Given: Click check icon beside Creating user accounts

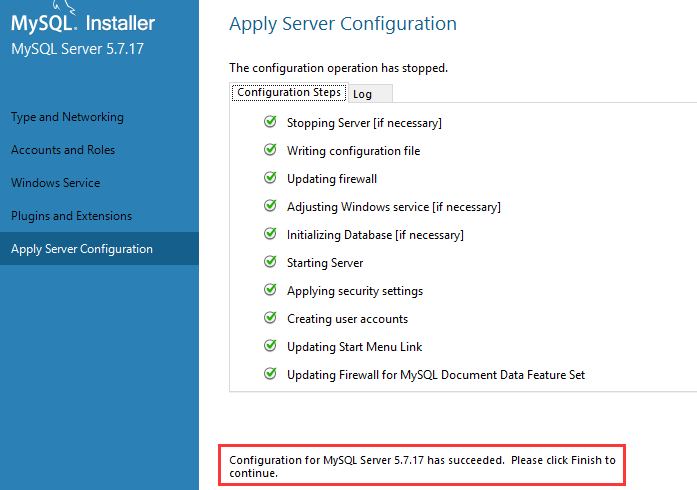Looking at the screenshot, I should pos(270,317).
